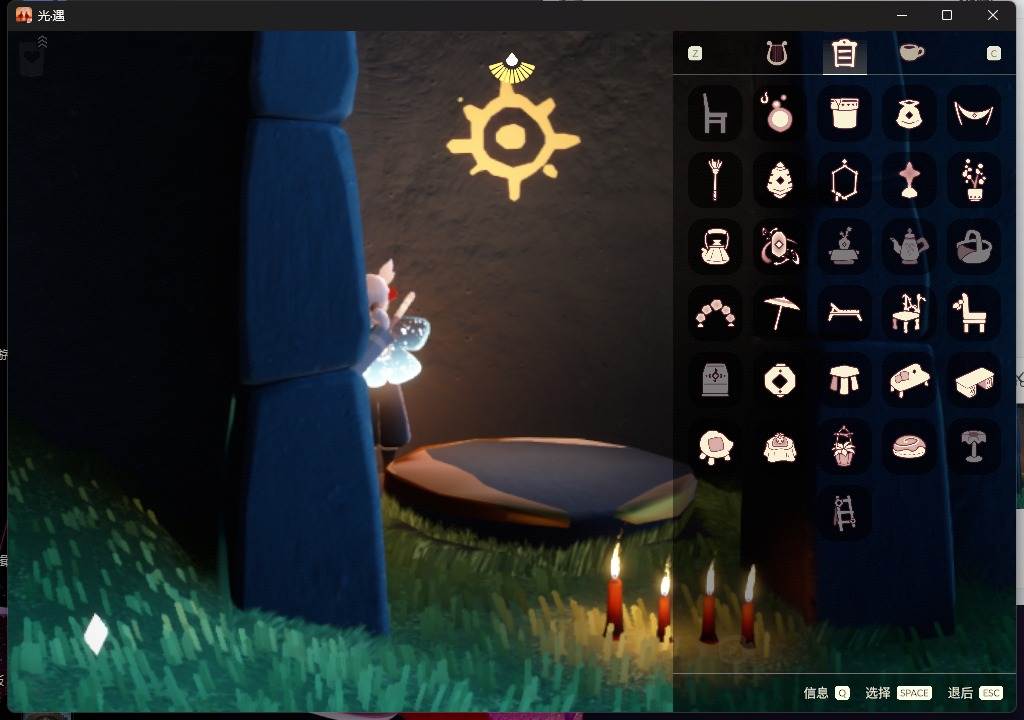Select the swirling lantern charm prop
This screenshot has height=720, width=1024.
tap(779, 247)
